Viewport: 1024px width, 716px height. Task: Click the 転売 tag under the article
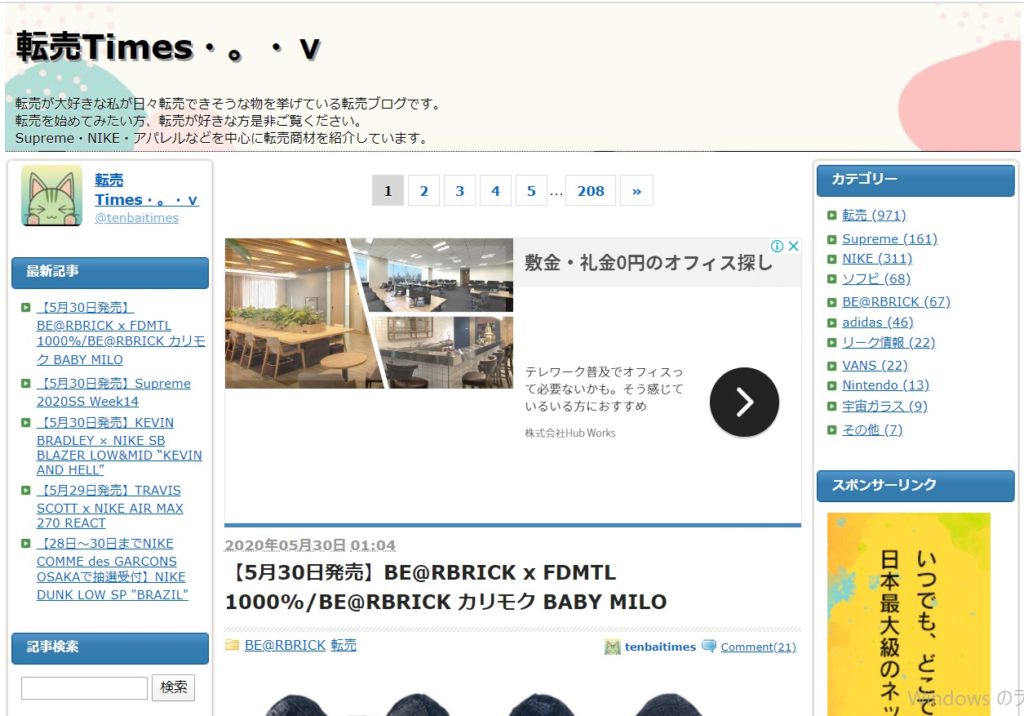point(344,645)
